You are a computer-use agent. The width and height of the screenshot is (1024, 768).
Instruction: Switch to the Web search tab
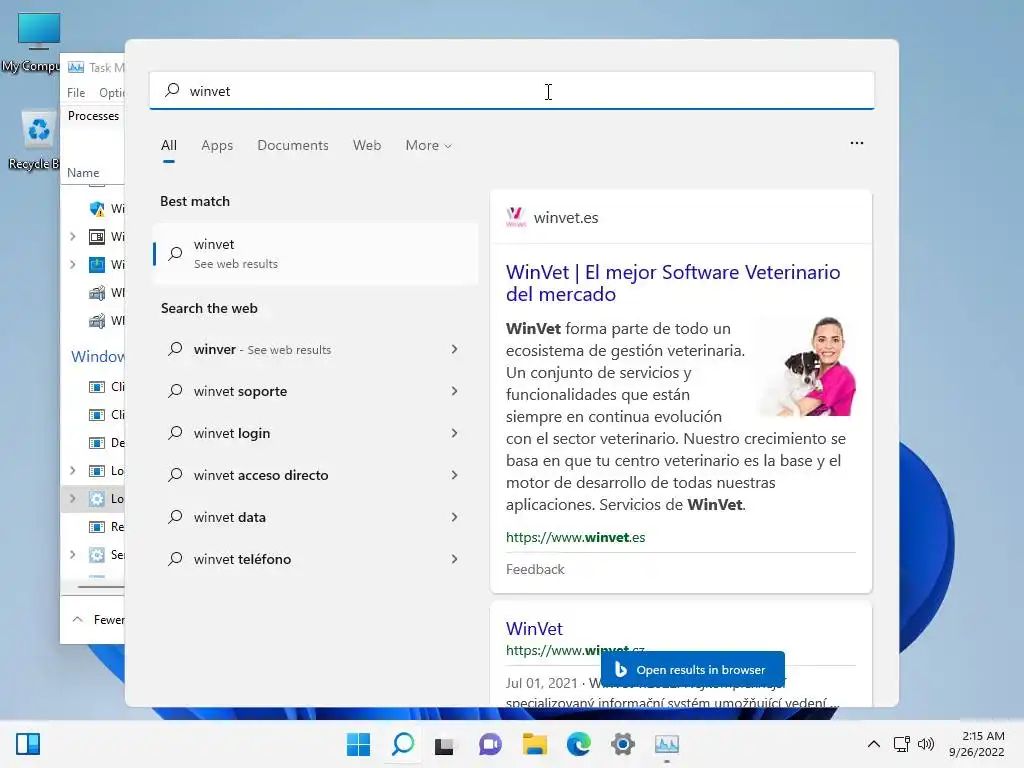click(367, 145)
